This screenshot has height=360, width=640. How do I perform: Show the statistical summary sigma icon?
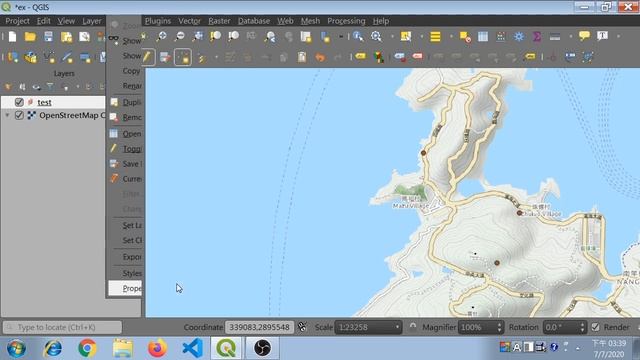click(537, 36)
